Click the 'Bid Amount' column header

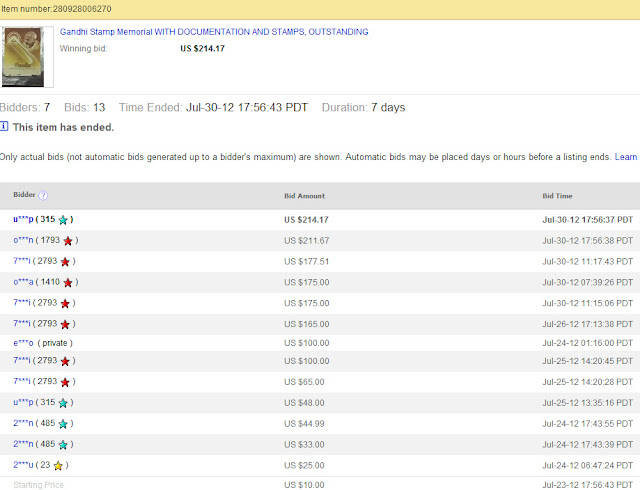(x=304, y=196)
